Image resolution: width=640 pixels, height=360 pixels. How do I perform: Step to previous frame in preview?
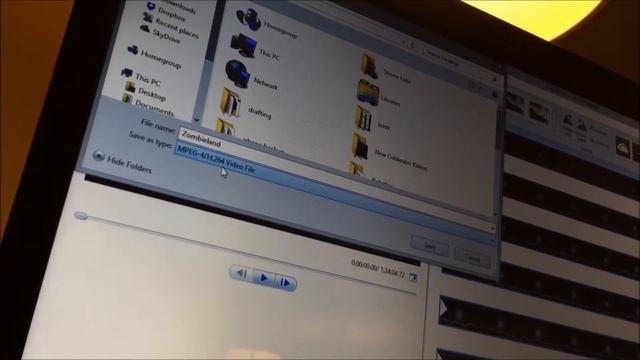[x=242, y=273]
